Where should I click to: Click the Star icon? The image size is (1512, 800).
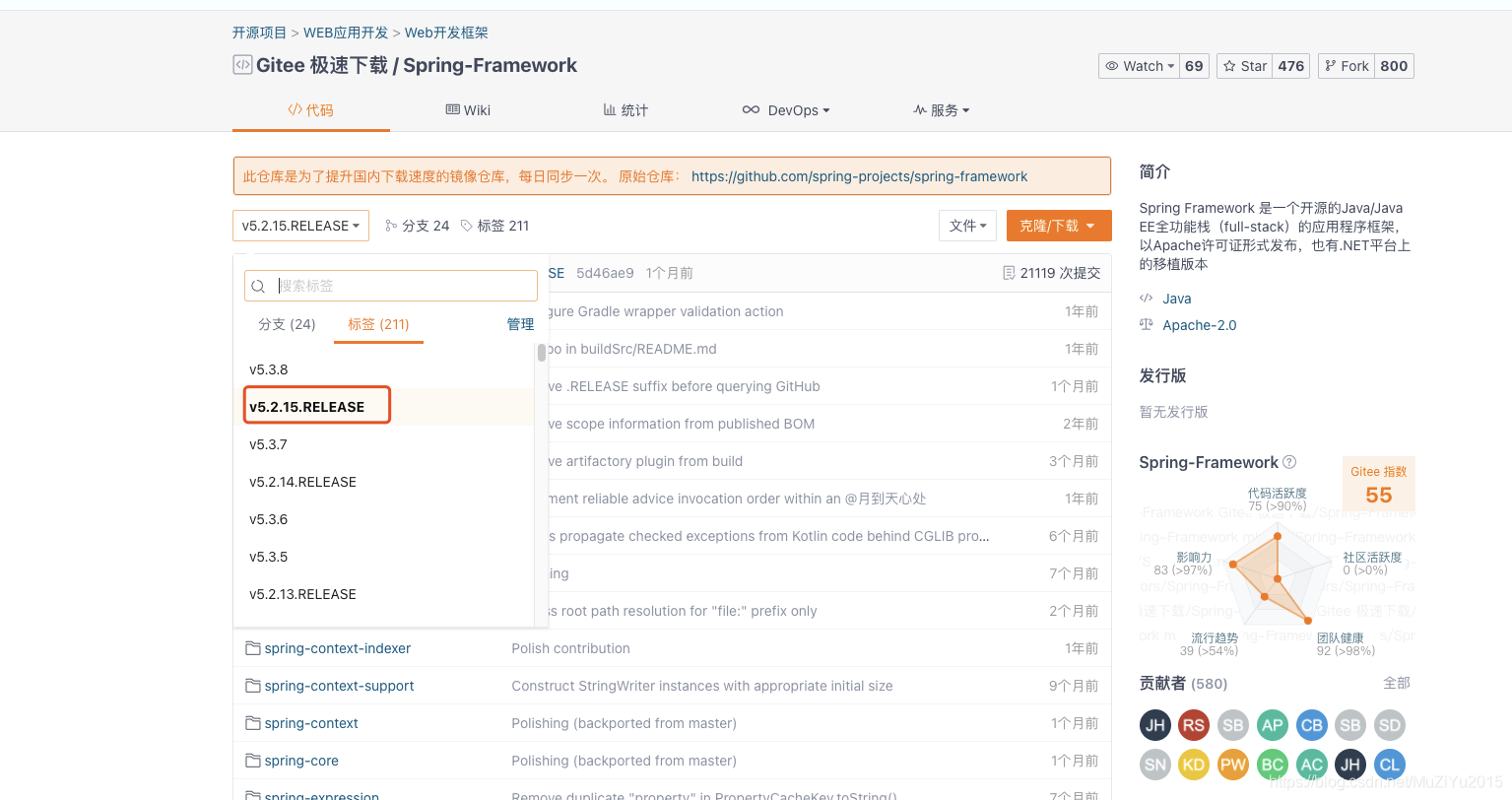pyautogui.click(x=1229, y=66)
